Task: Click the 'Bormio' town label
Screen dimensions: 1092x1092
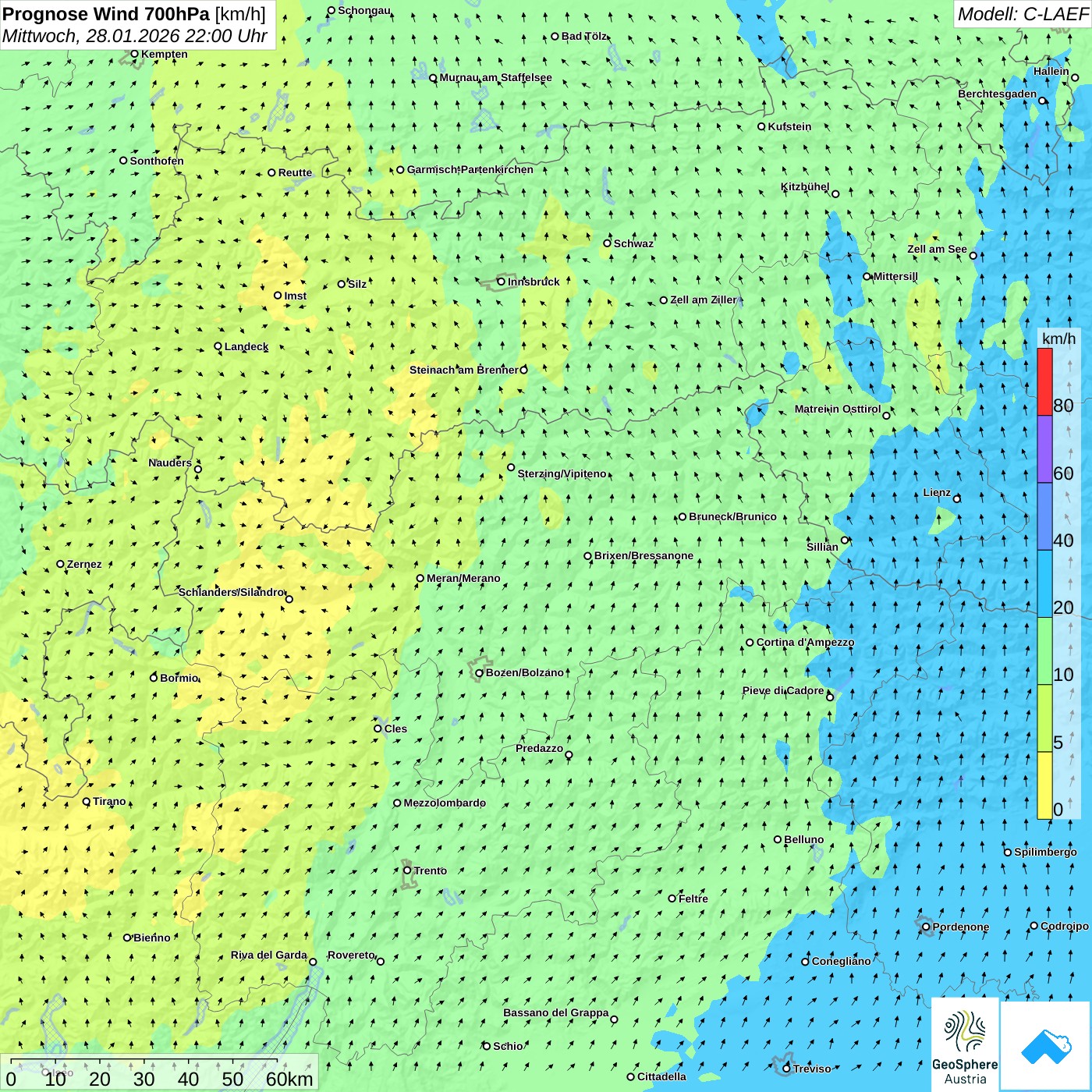Action: pos(179,678)
